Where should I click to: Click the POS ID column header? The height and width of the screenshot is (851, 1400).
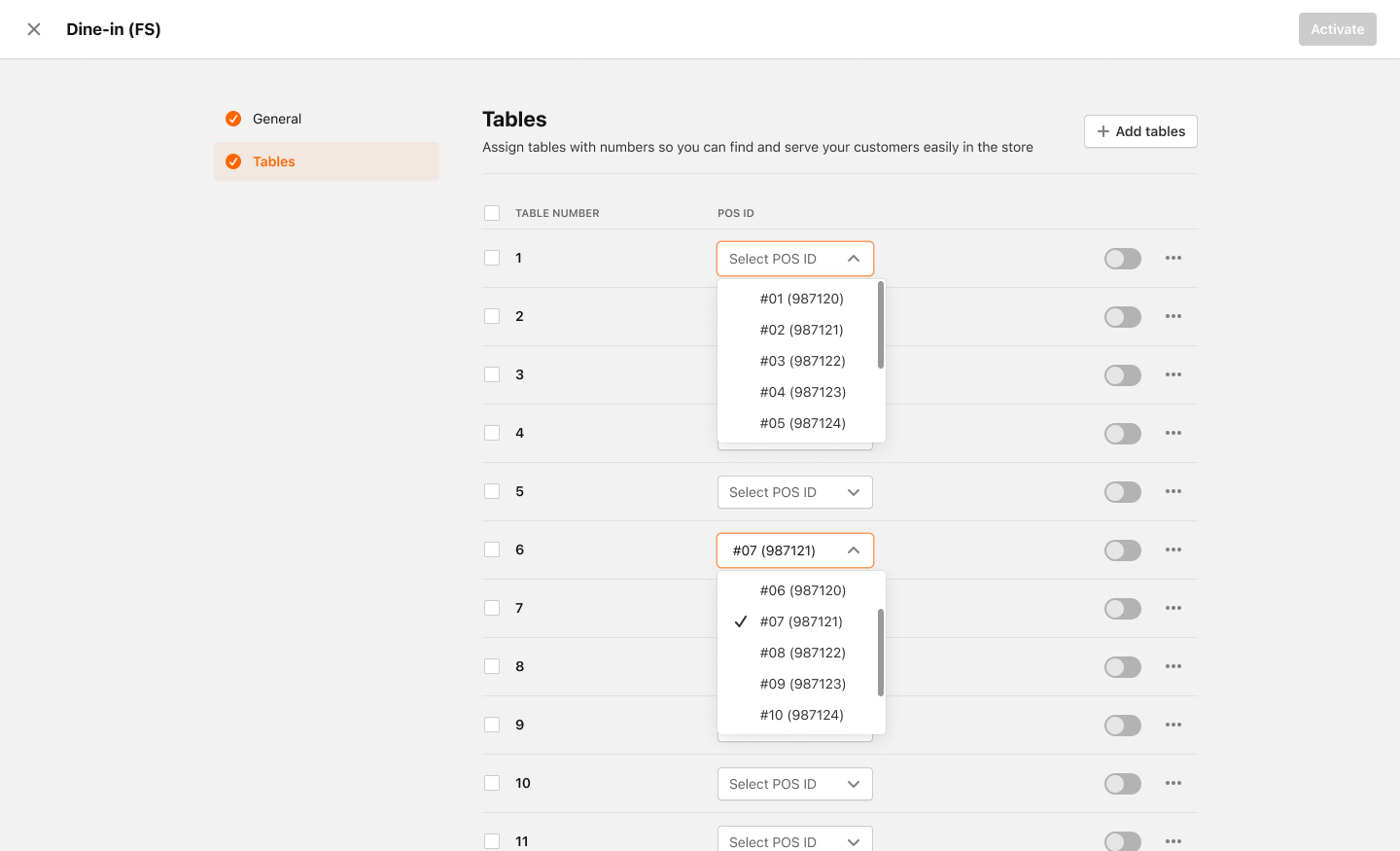pyautogui.click(x=736, y=213)
